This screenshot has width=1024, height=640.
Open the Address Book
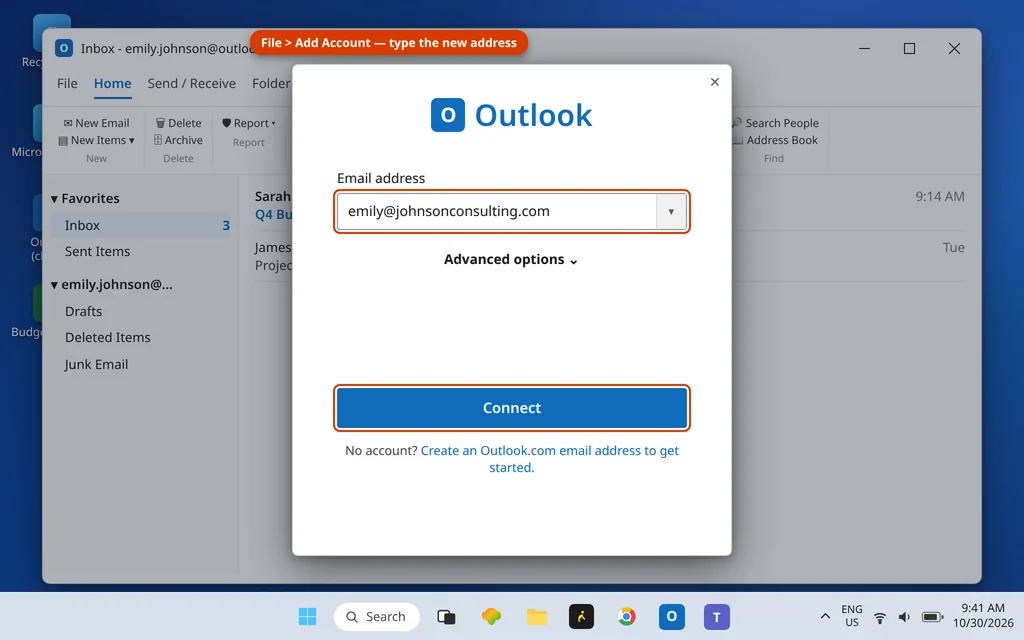click(x=775, y=140)
